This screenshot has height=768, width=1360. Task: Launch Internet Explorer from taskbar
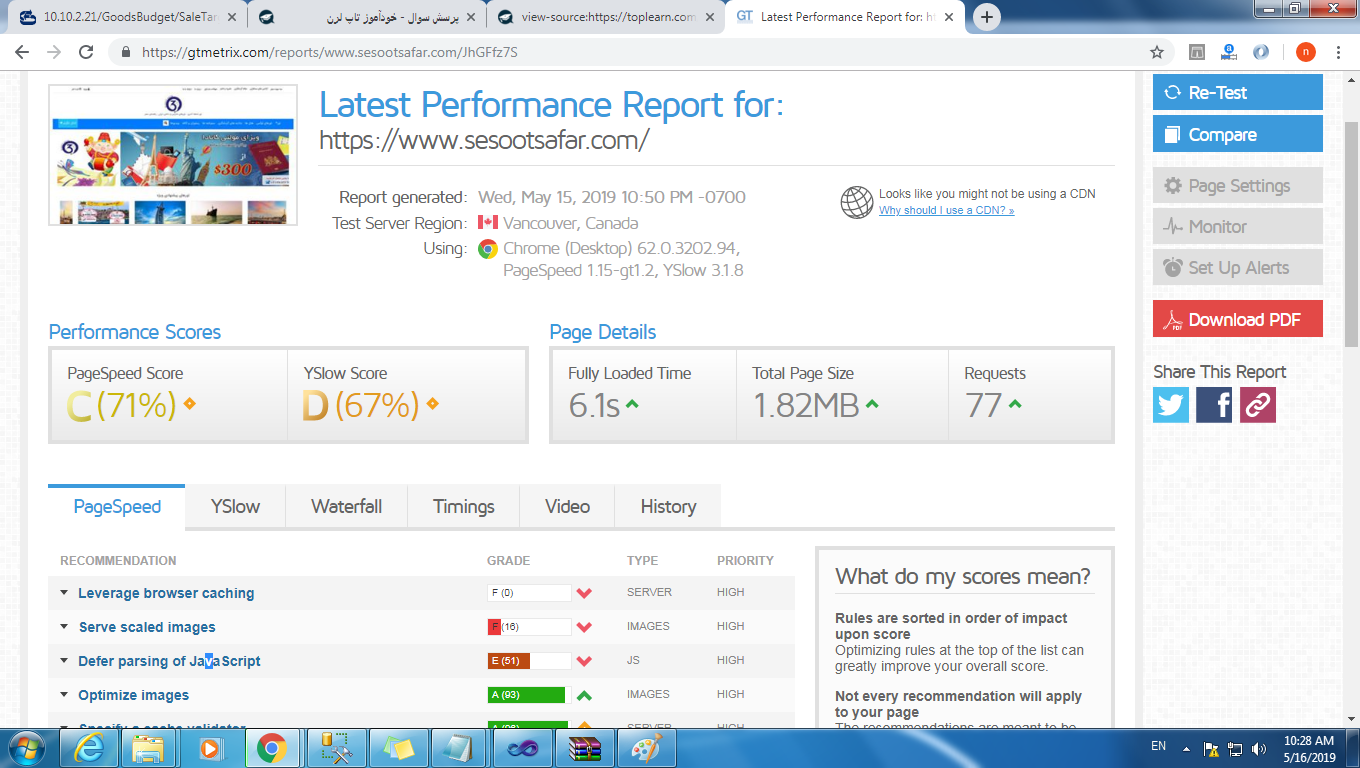point(88,748)
